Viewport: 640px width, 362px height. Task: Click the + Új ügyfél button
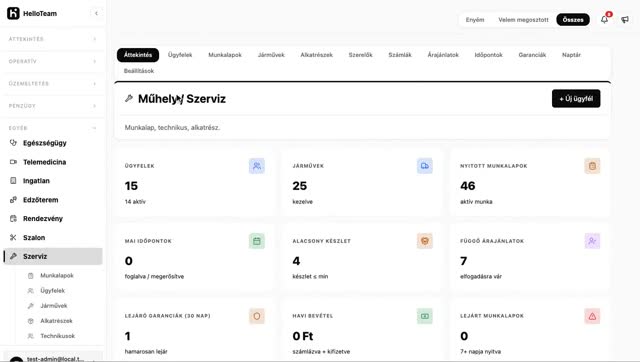pos(576,98)
